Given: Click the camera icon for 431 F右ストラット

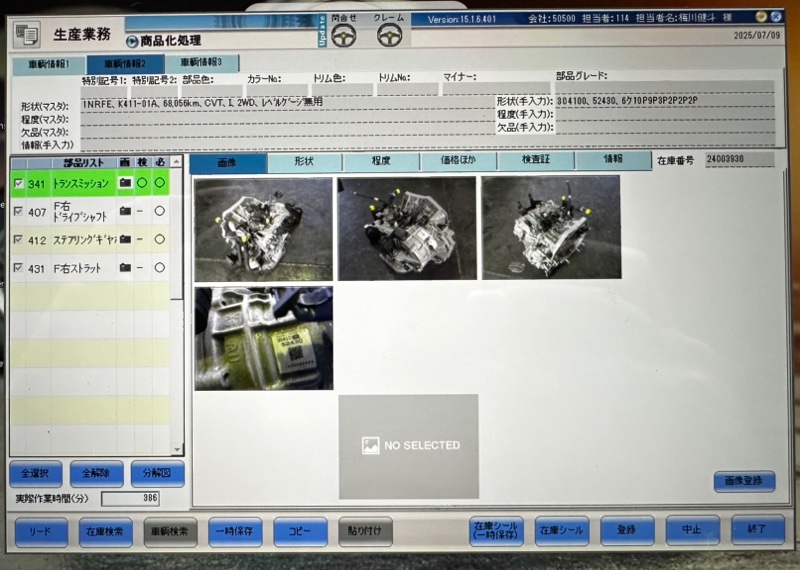Looking at the screenshot, I should point(125,268).
